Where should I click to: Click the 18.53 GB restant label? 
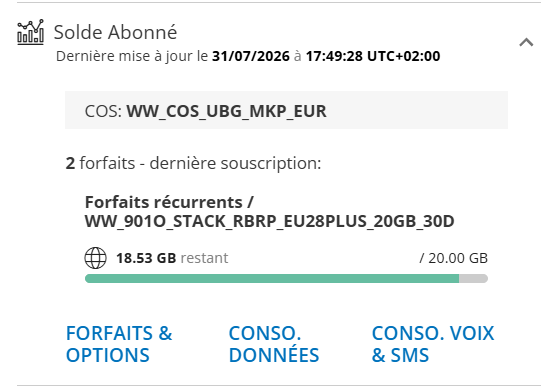[172, 258]
